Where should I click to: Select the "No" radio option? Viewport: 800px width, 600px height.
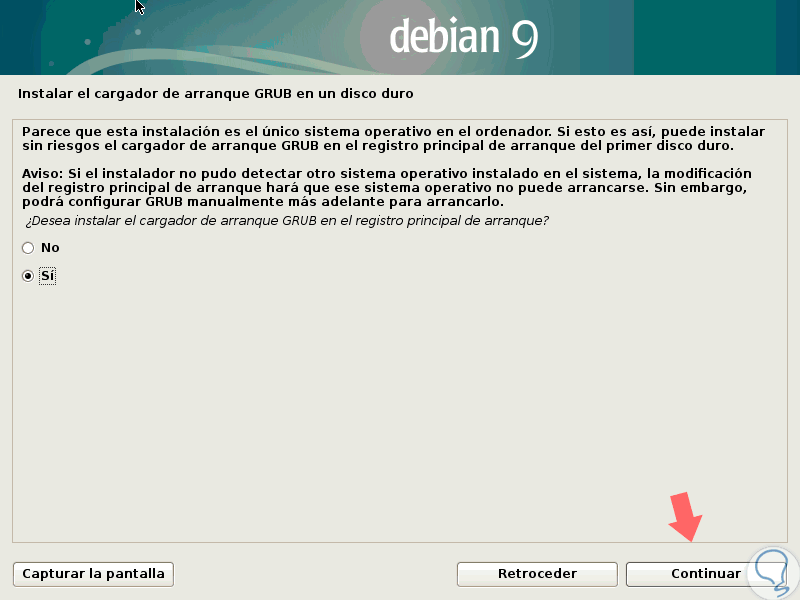pyautogui.click(x=28, y=248)
